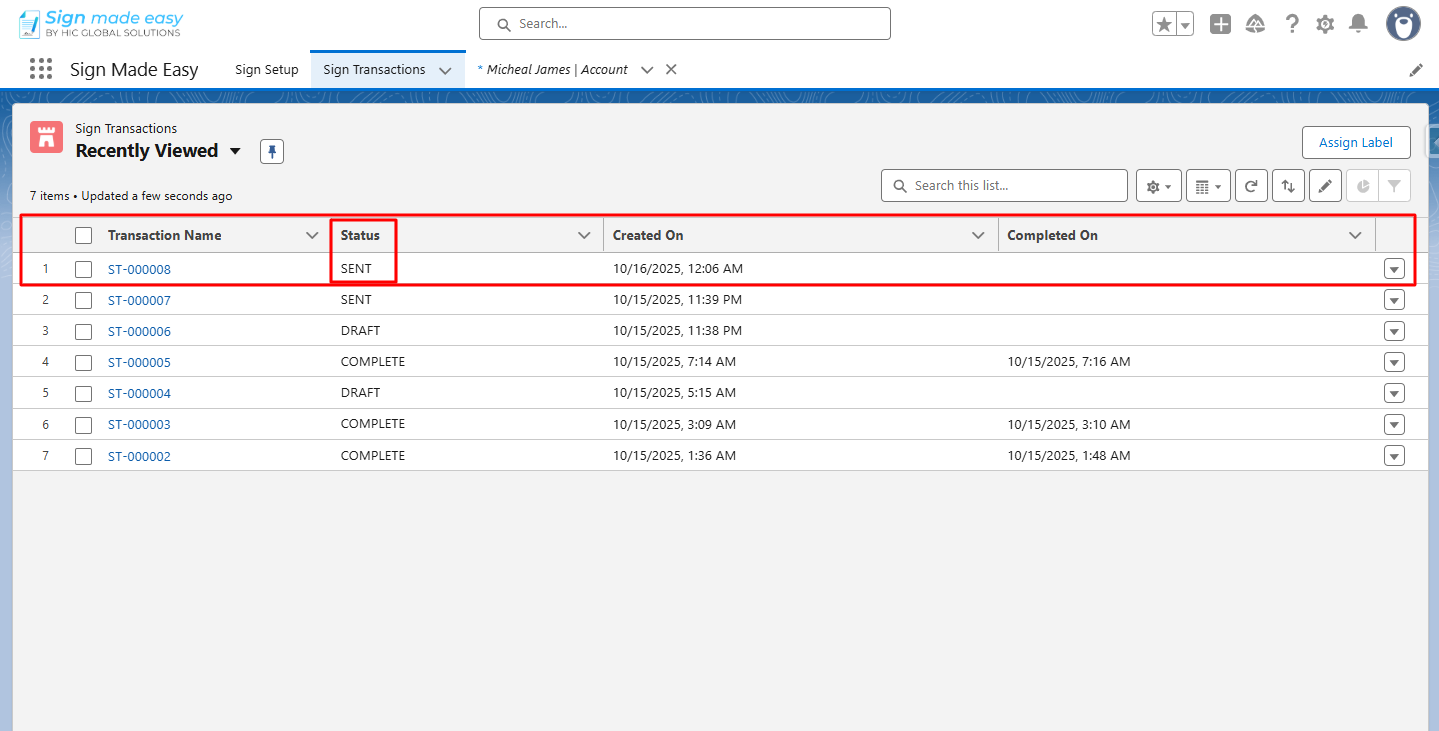The width and height of the screenshot is (1439, 731).
Task: Toggle the select-all header checkbox
Action: point(84,236)
